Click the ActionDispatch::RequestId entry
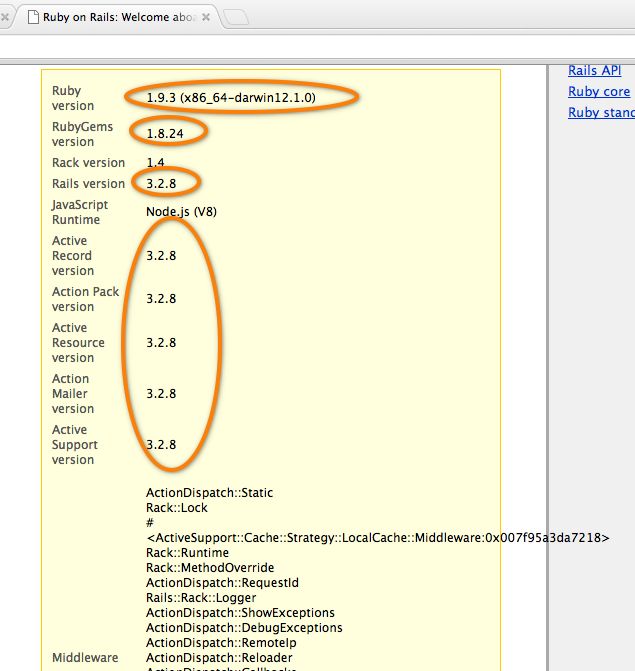The width and height of the screenshot is (635, 671). click(x=222, y=583)
